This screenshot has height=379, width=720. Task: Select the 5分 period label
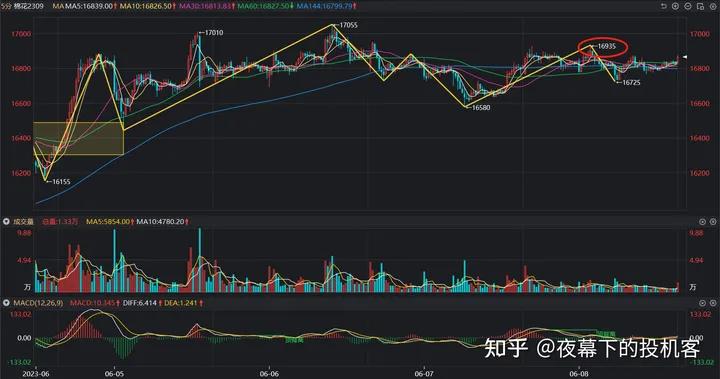point(6,6)
